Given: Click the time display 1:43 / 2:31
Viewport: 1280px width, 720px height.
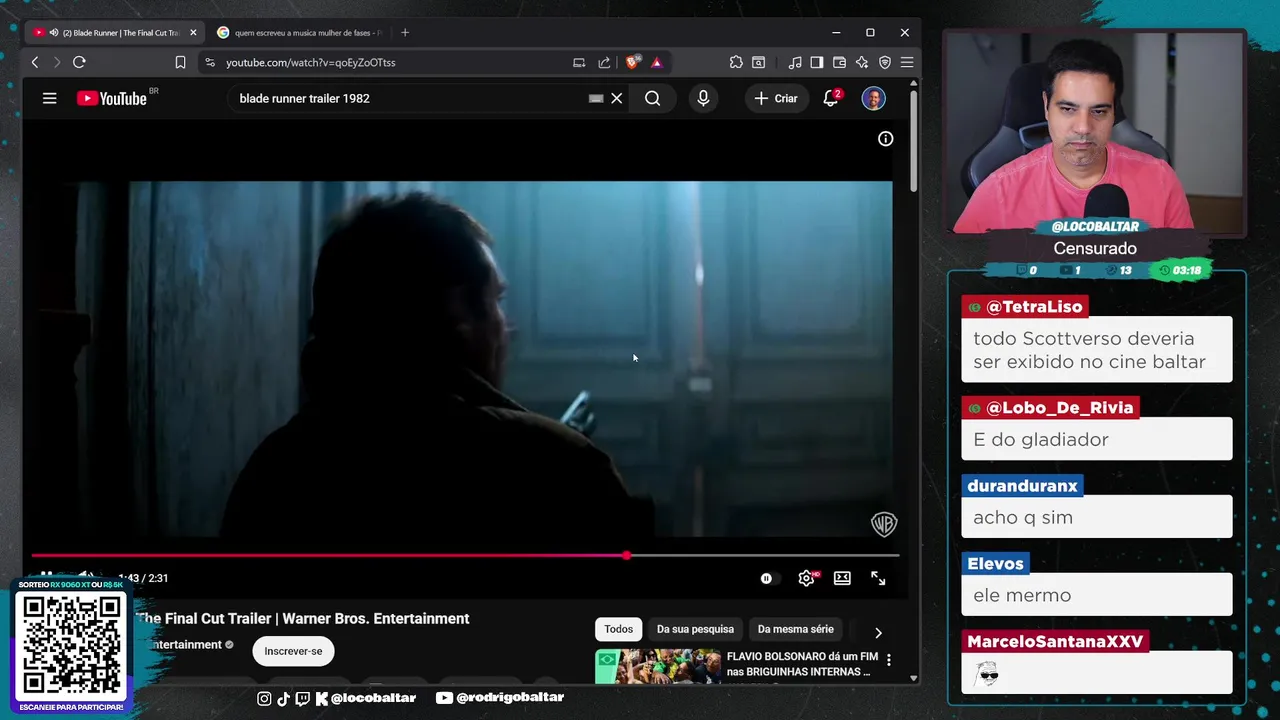Looking at the screenshot, I should click(143, 578).
